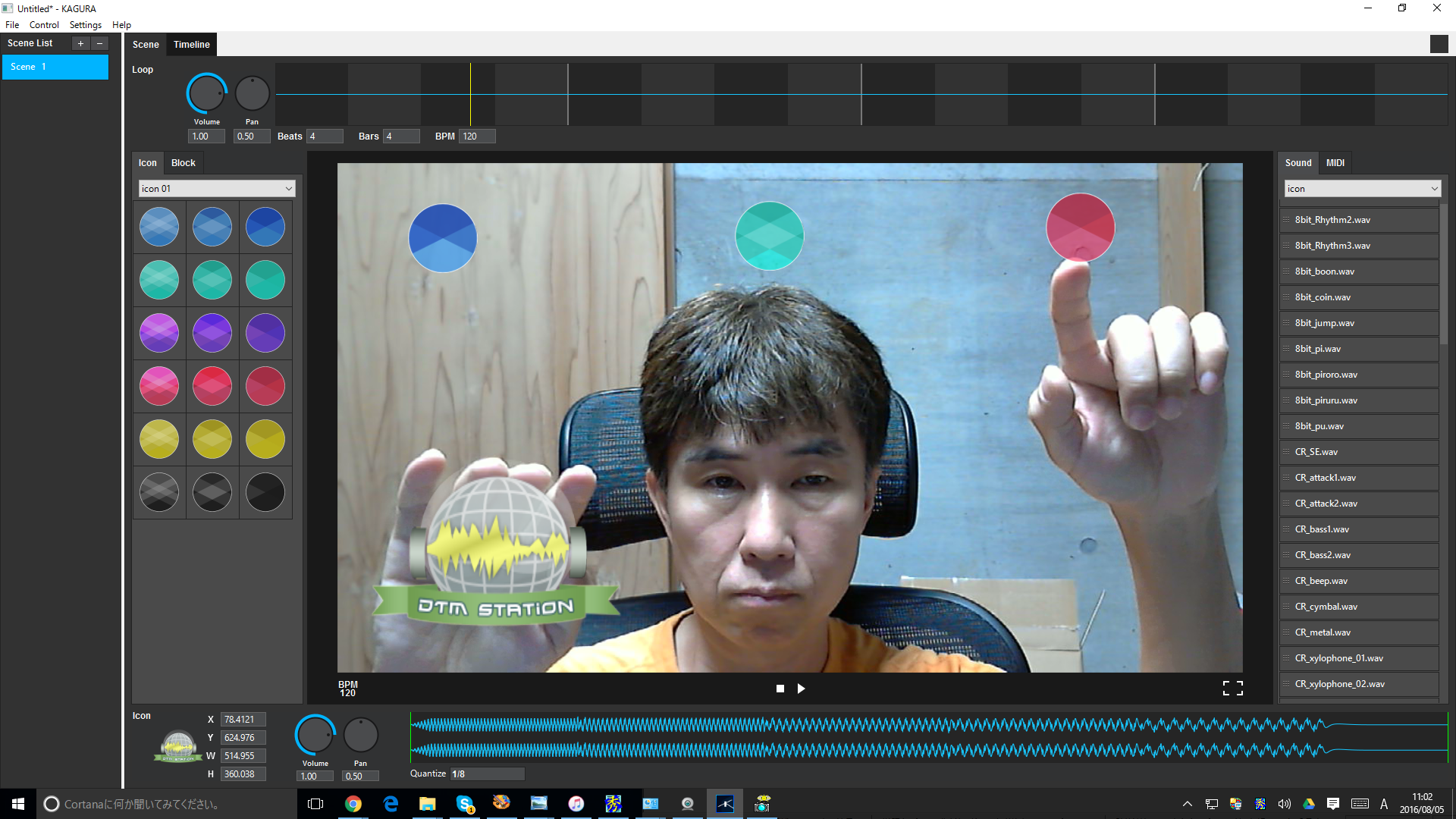Switch to the Block tab
The height and width of the screenshot is (819, 1456).
[x=184, y=163]
